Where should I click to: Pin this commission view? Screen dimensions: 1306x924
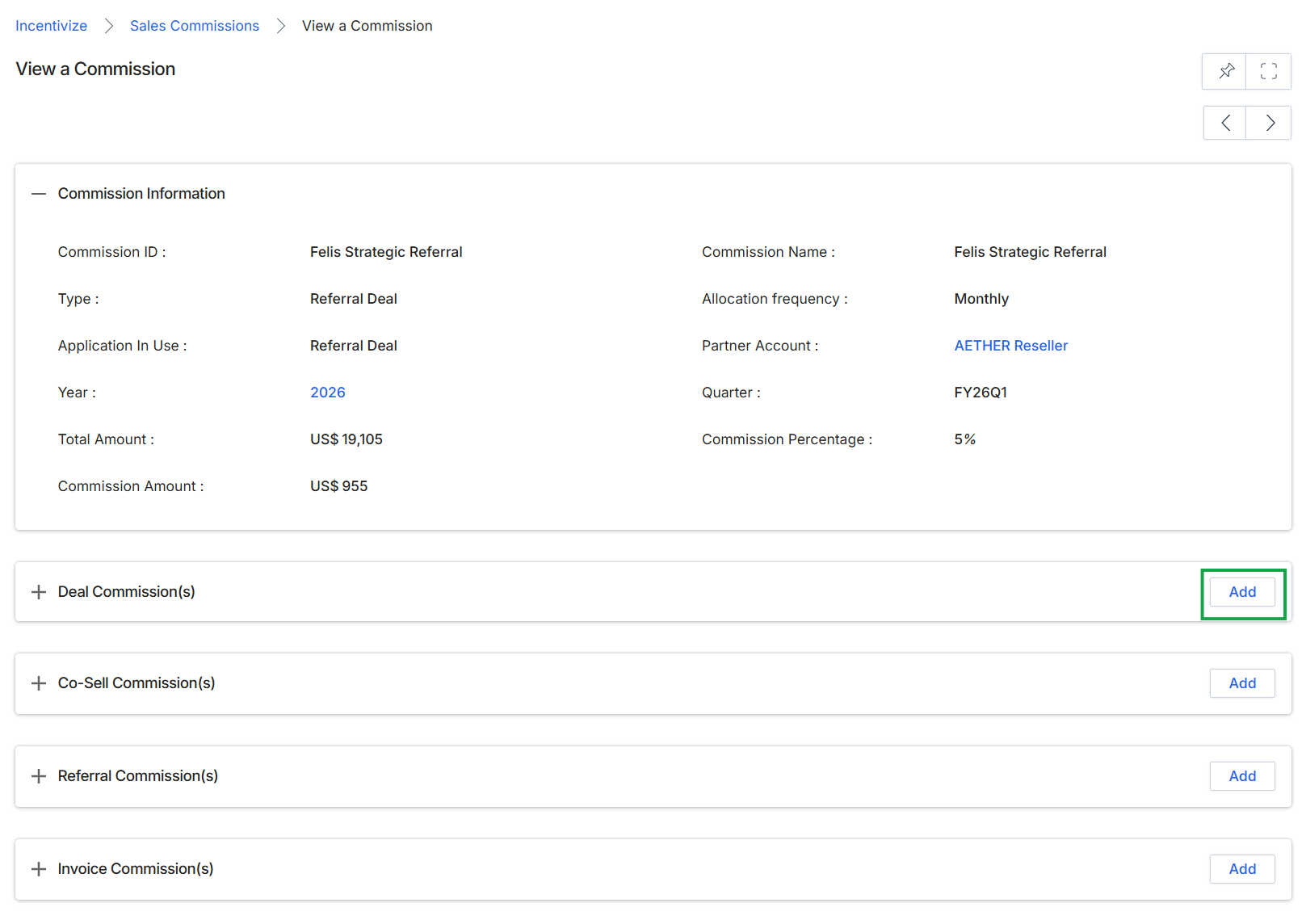coord(1224,71)
